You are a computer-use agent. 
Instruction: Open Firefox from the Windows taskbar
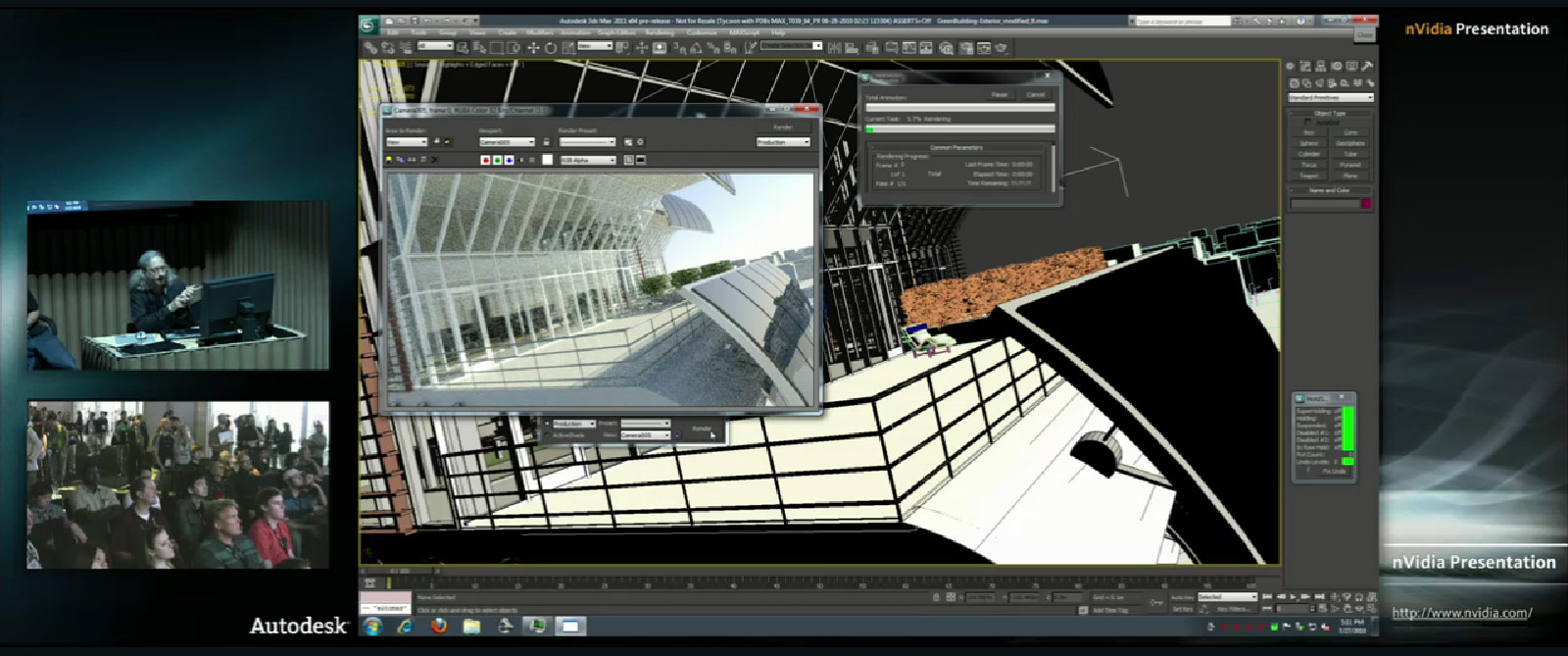point(438,626)
